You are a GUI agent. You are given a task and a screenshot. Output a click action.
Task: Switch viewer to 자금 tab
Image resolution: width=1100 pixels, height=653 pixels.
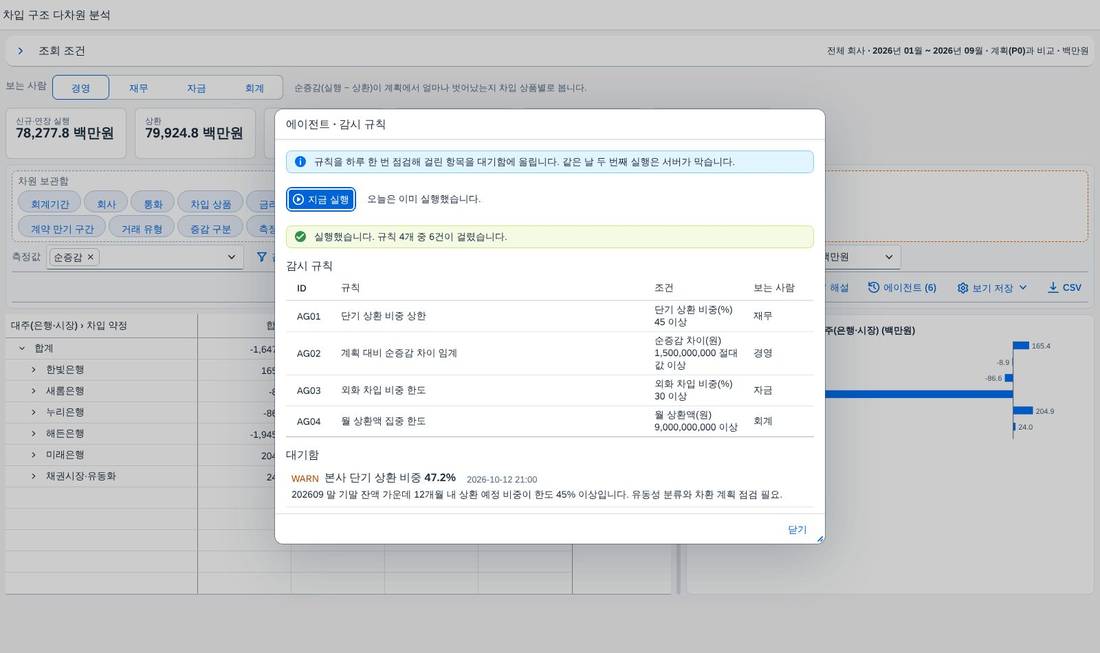tap(196, 88)
